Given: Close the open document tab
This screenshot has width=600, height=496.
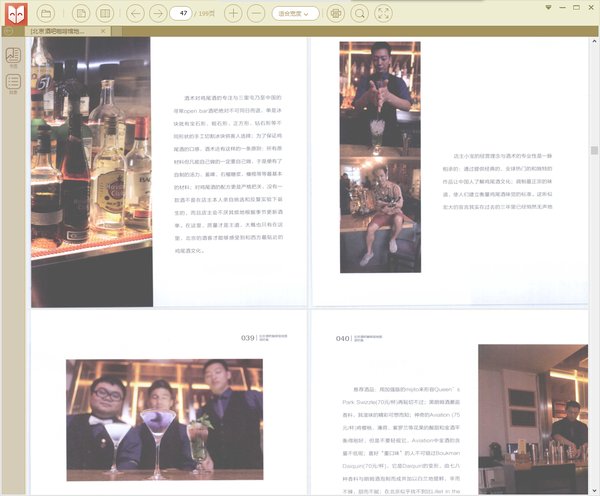Looking at the screenshot, I should (103, 31).
